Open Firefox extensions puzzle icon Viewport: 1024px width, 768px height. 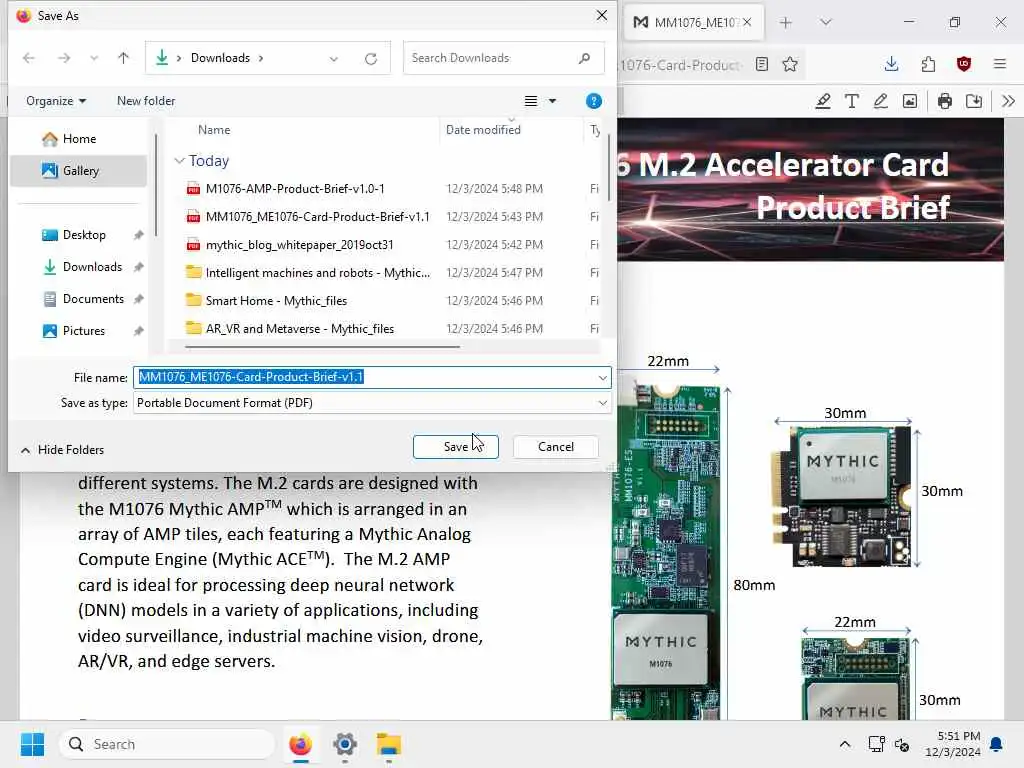(928, 64)
